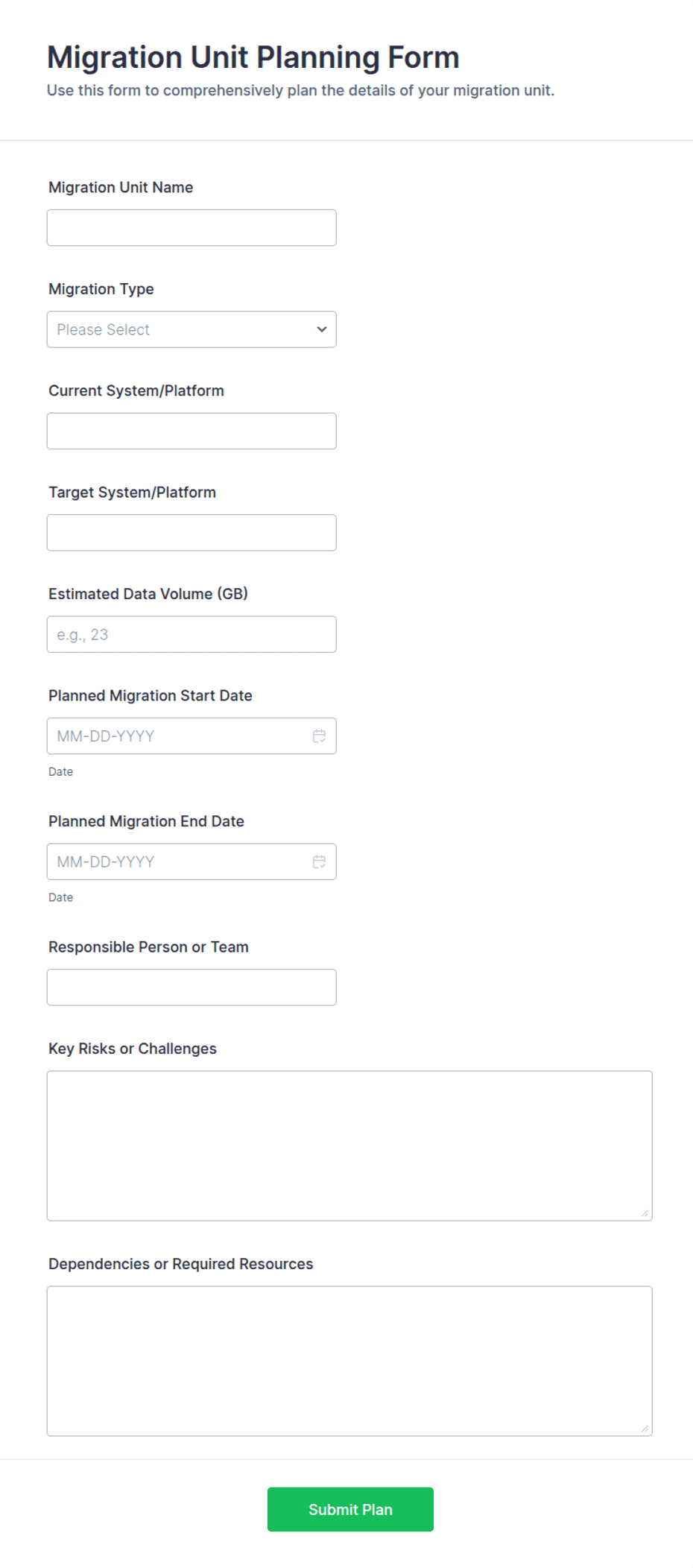The height and width of the screenshot is (1568, 693).
Task: Click into the Current System/Platform field
Action: point(192,431)
